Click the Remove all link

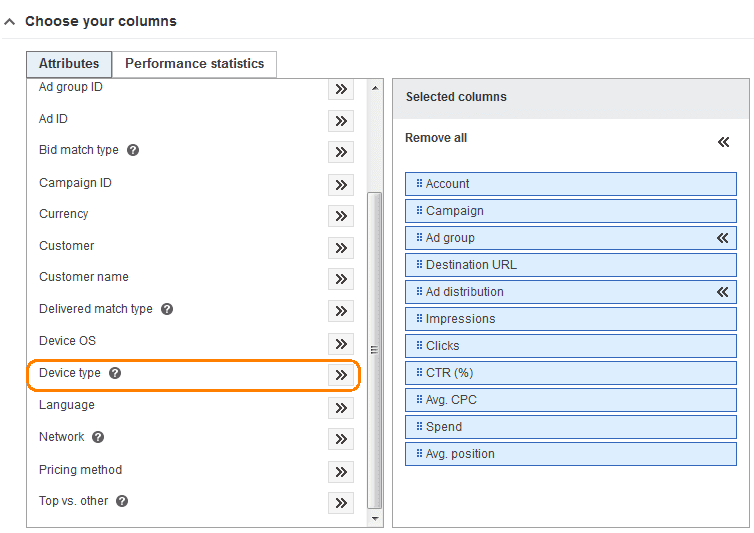click(x=436, y=138)
